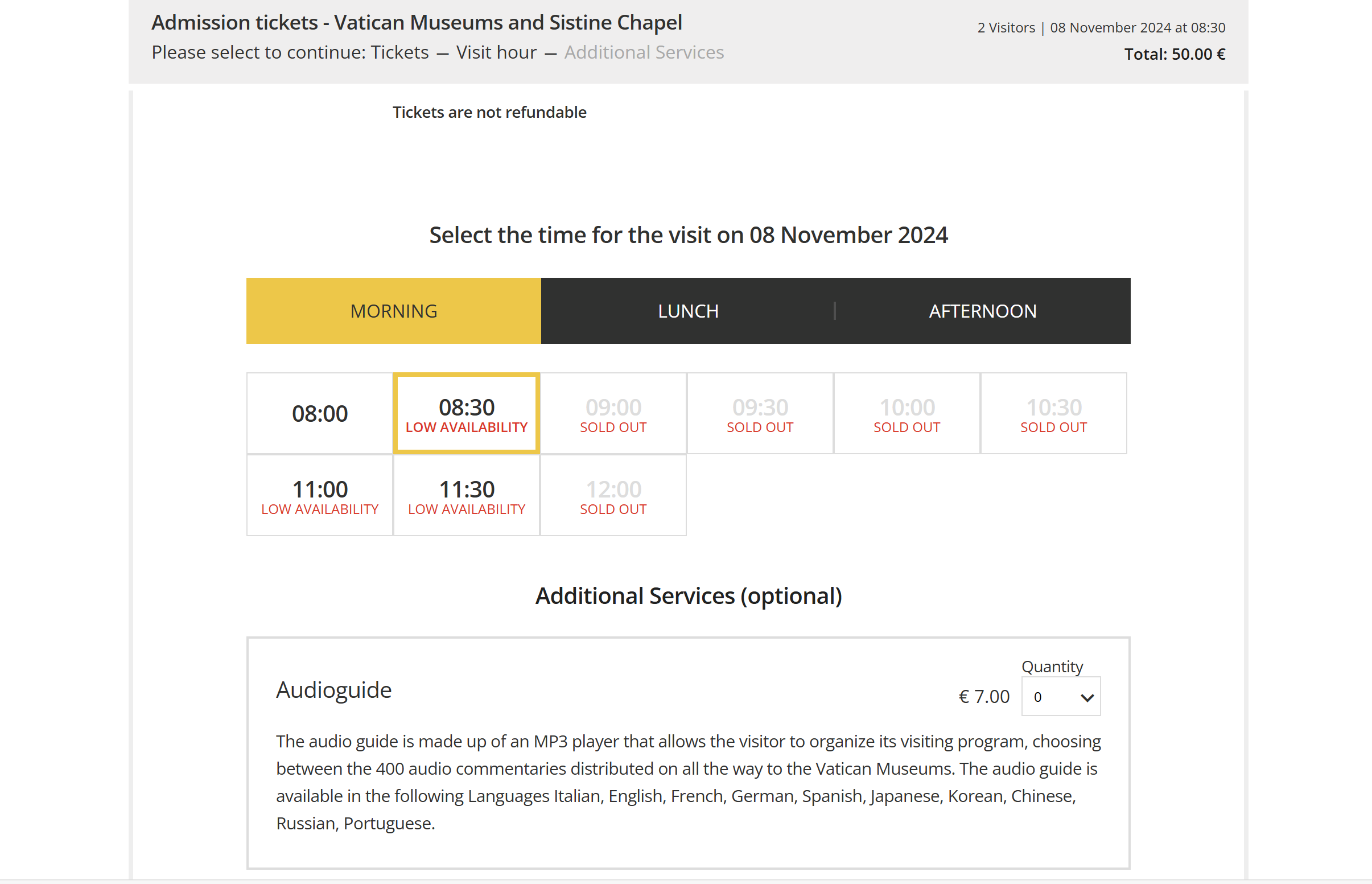Click the 2 Visitors booking summary
1372x884 pixels.
pyautogui.click(x=1006, y=27)
